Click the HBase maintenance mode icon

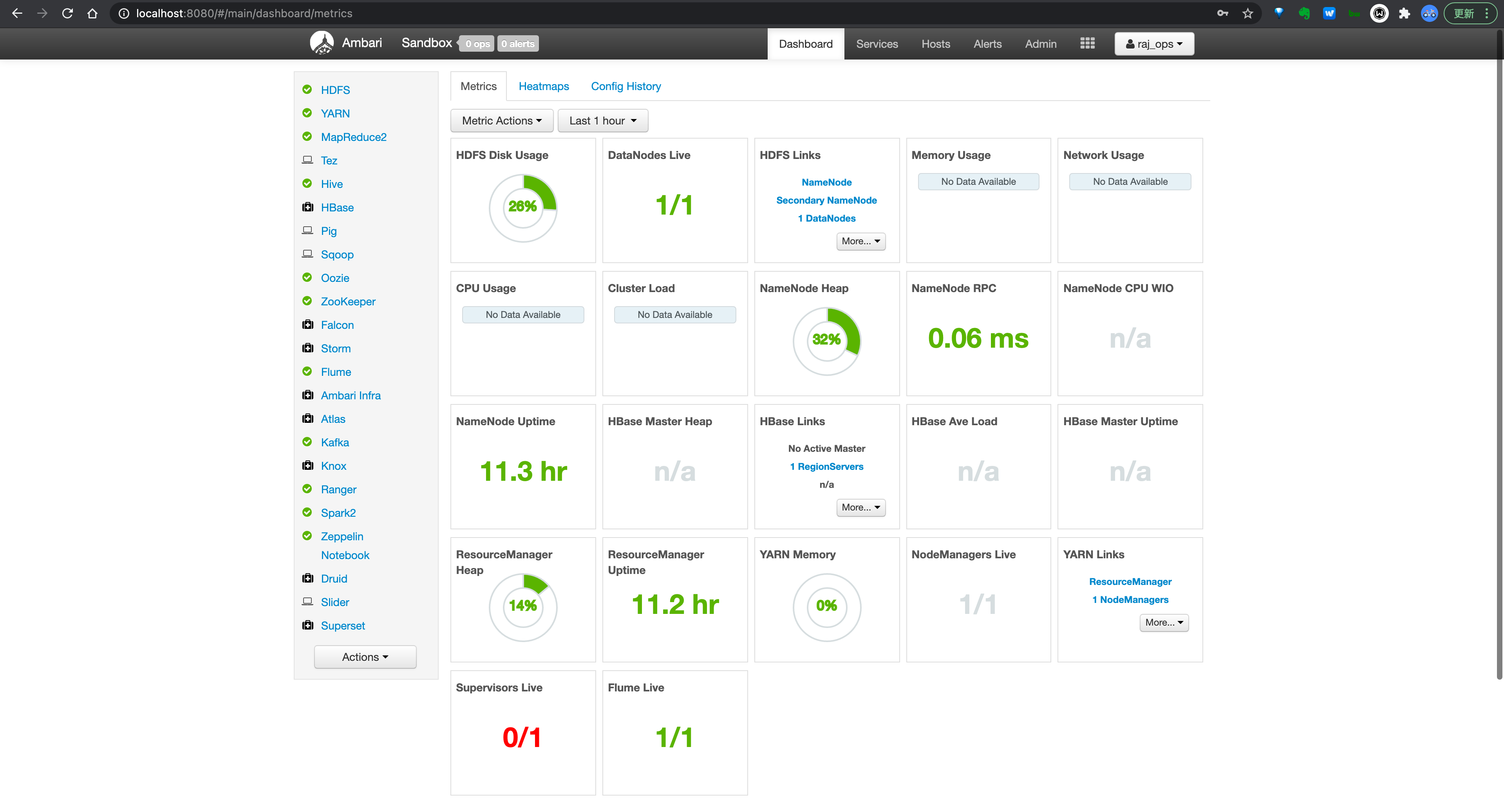pyautogui.click(x=308, y=207)
